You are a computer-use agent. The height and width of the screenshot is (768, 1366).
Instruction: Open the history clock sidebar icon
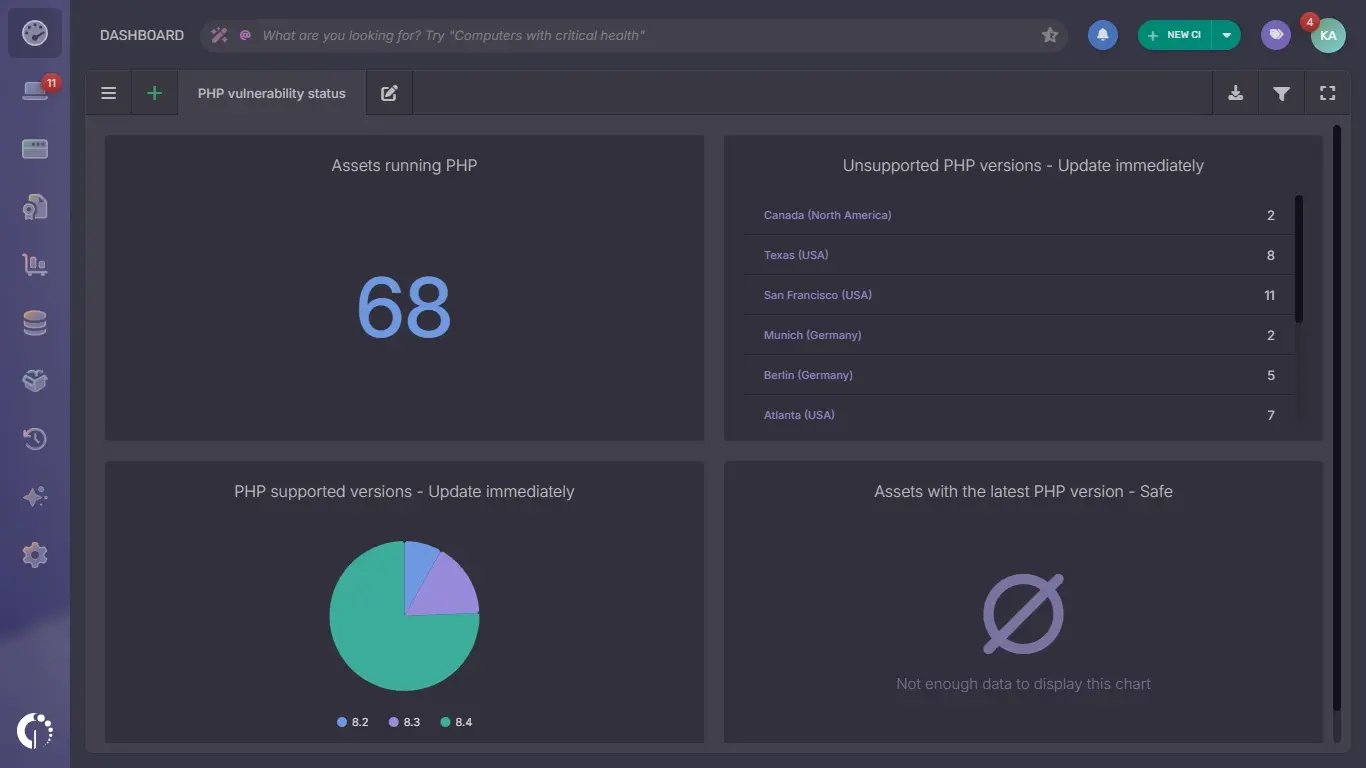[35, 439]
